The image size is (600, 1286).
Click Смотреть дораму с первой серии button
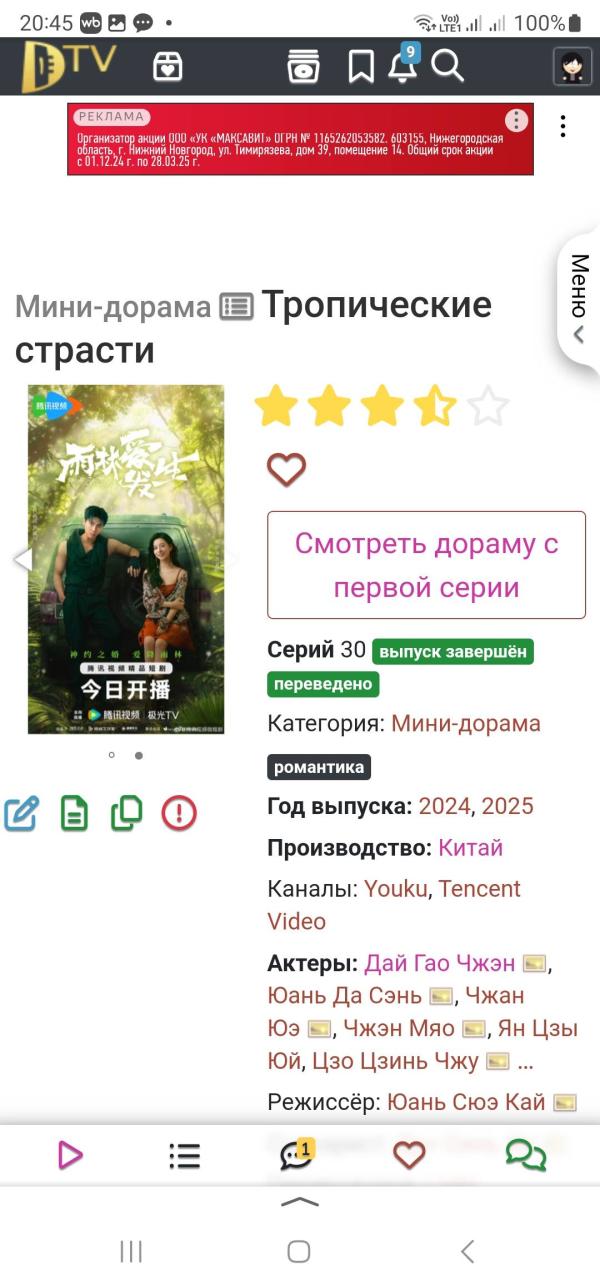pyautogui.click(x=426, y=565)
